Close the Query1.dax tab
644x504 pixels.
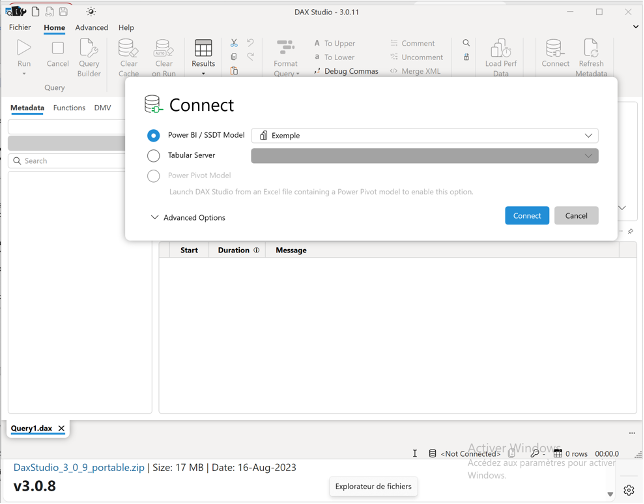pos(61,428)
